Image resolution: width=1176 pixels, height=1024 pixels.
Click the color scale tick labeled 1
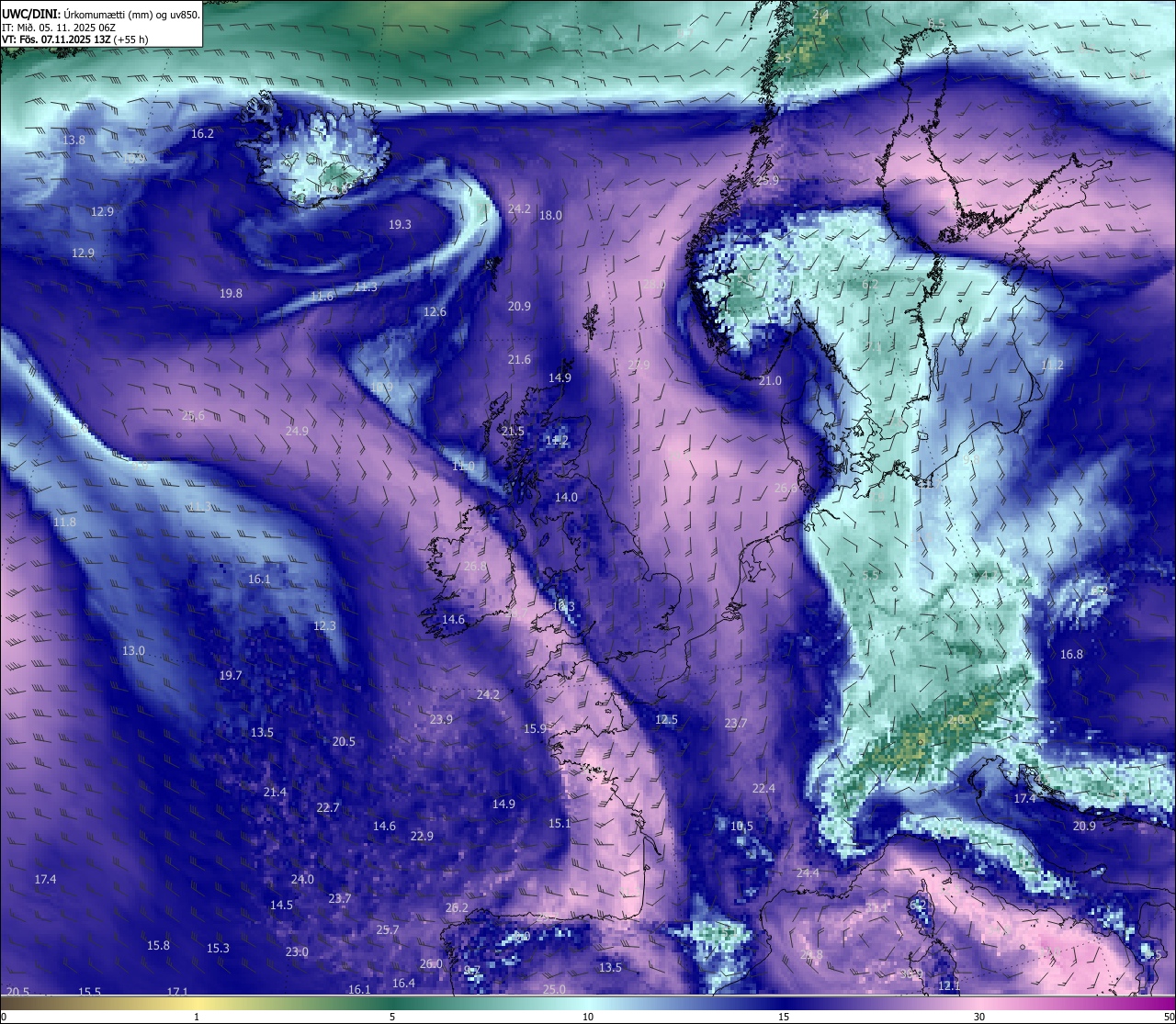(197, 1017)
